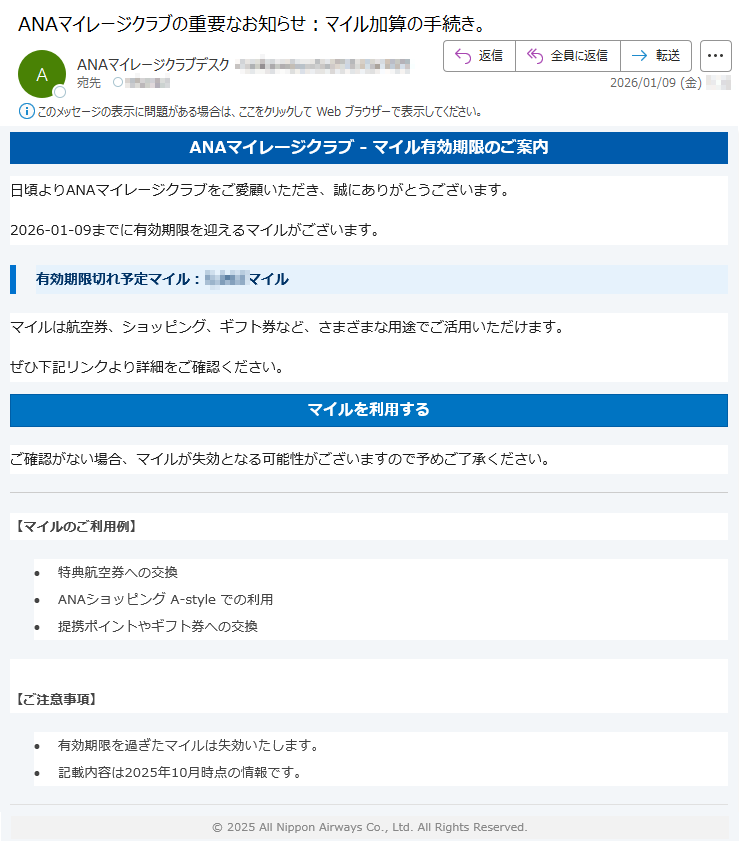739x841 pixels.
Task: Click the recipient presence circle beside 宛先
Action: [x=118, y=83]
